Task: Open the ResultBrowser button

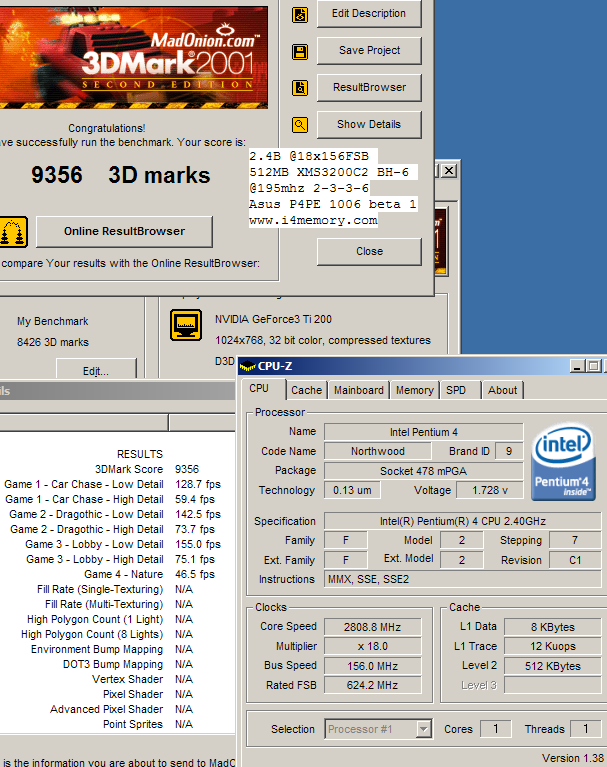Action: (x=369, y=88)
